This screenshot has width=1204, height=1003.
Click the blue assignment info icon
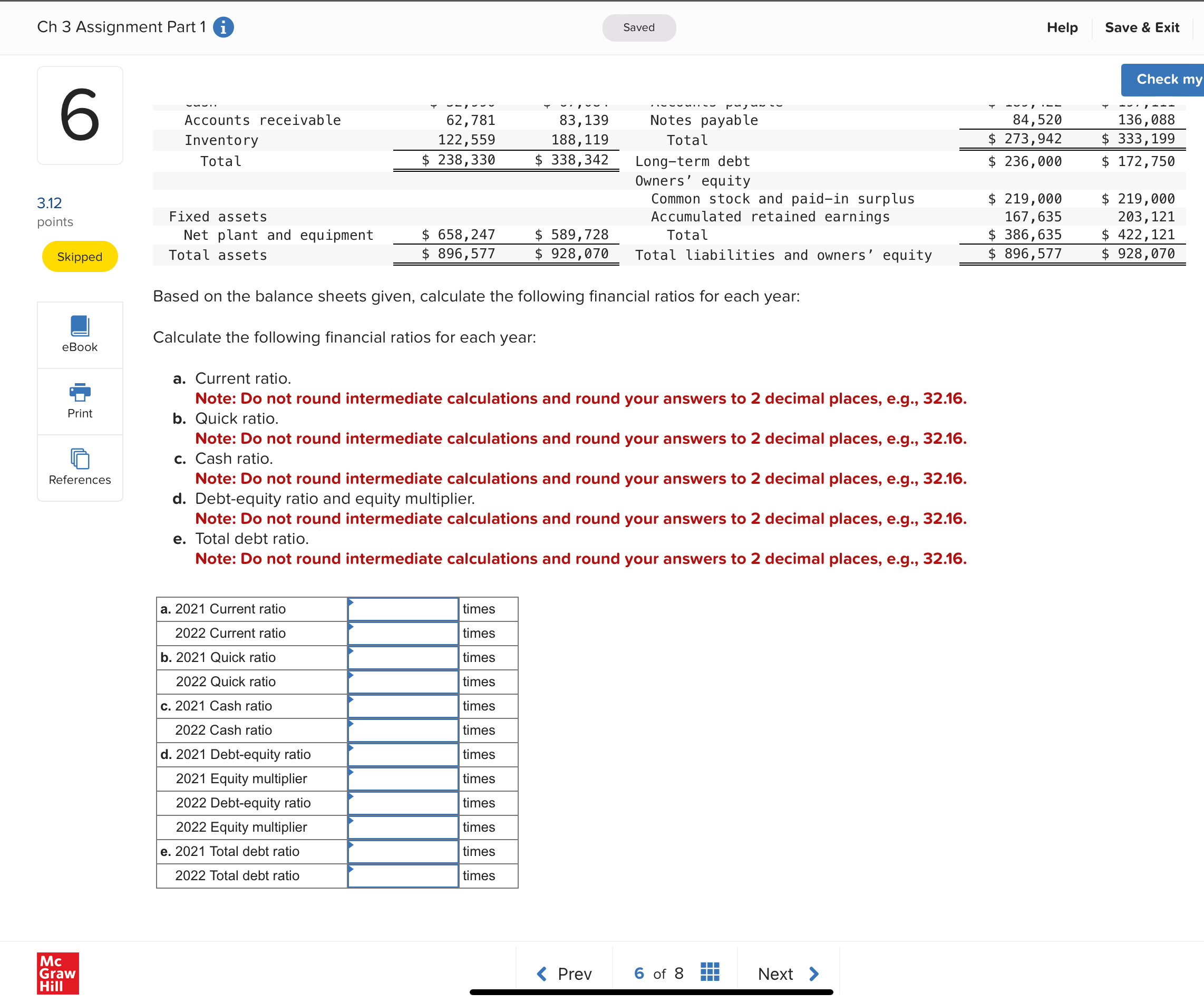[x=223, y=27]
